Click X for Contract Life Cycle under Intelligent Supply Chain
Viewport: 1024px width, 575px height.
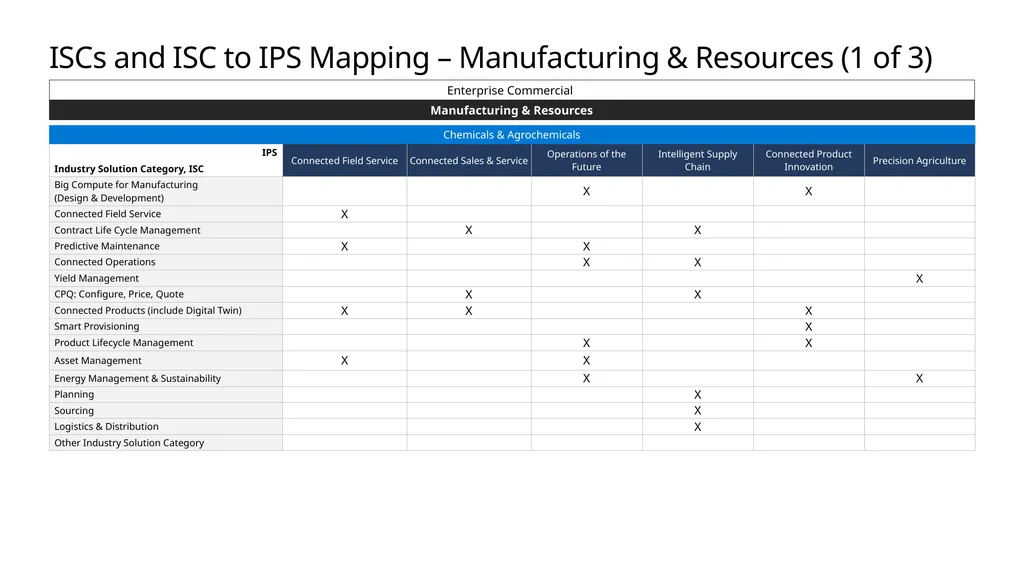pos(697,230)
